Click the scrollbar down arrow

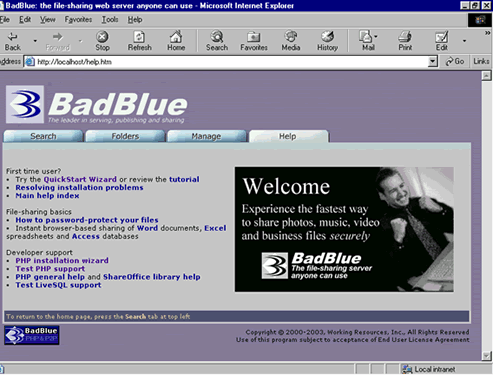point(486,356)
